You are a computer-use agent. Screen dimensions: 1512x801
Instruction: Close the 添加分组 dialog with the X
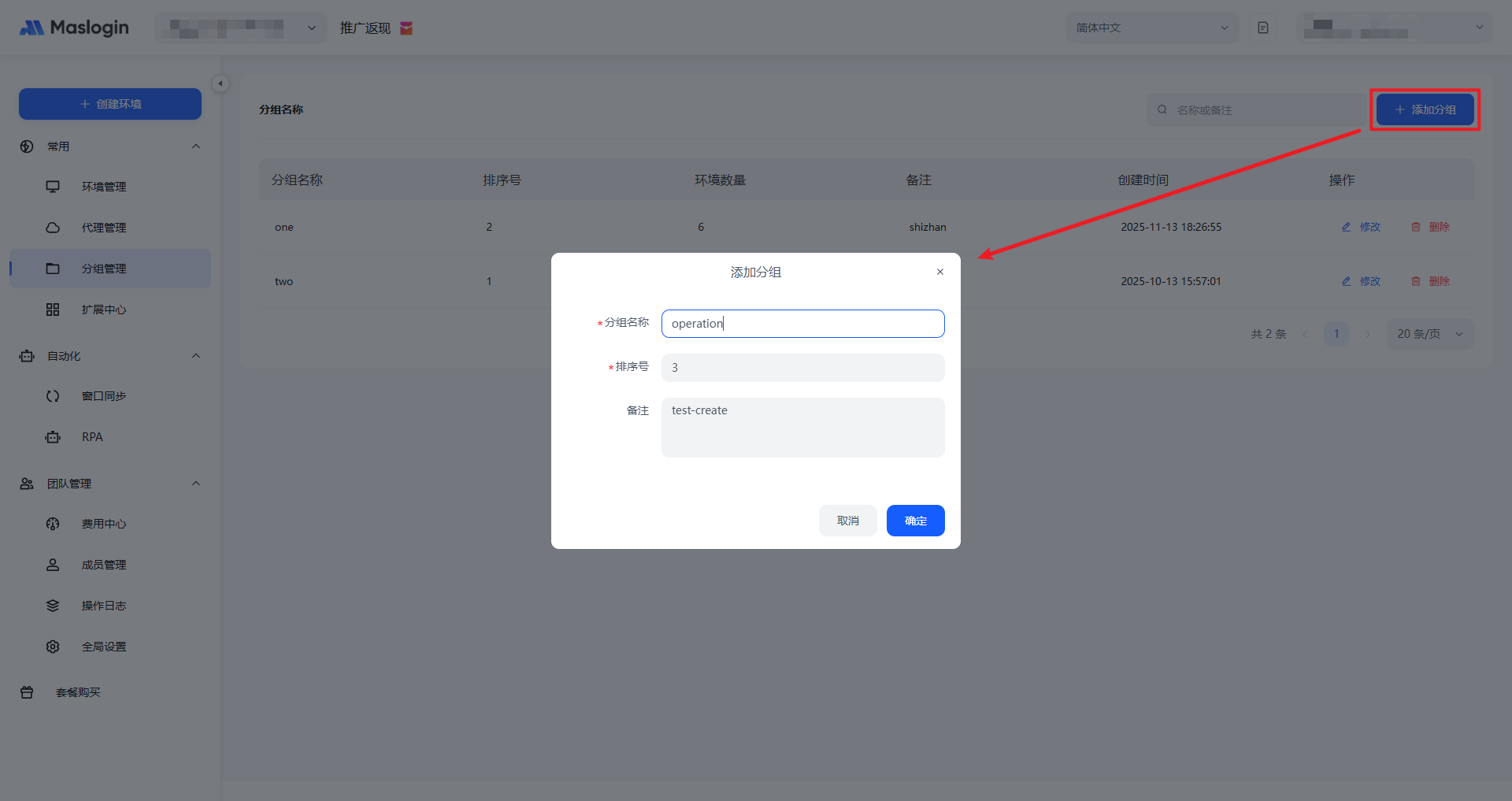pyautogui.click(x=940, y=272)
